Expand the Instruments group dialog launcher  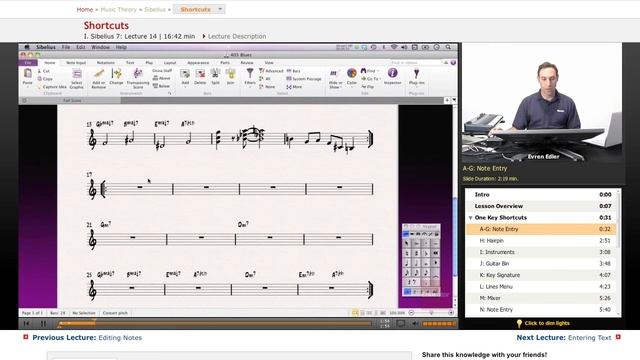tap(169, 93)
